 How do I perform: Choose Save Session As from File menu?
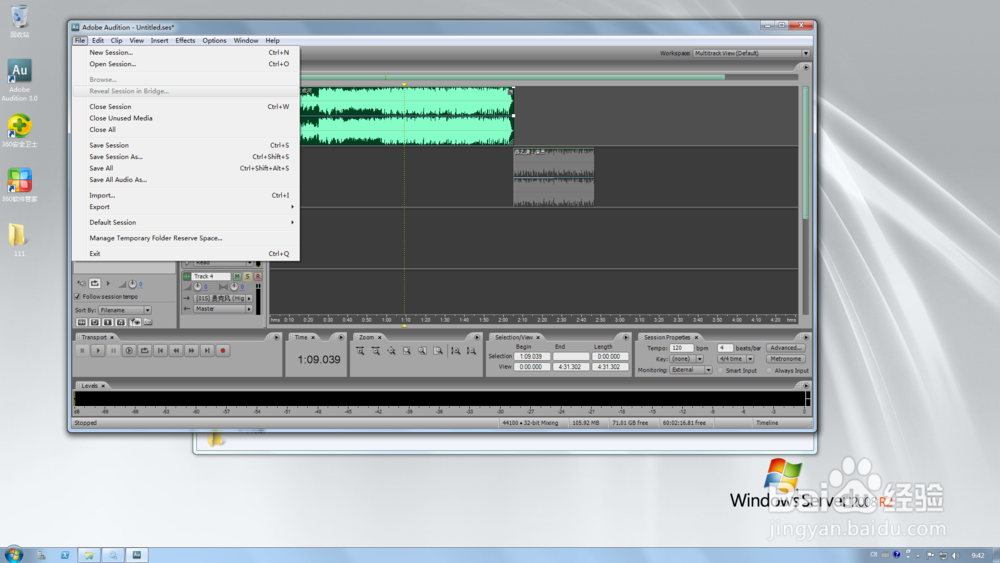click(x=186, y=157)
